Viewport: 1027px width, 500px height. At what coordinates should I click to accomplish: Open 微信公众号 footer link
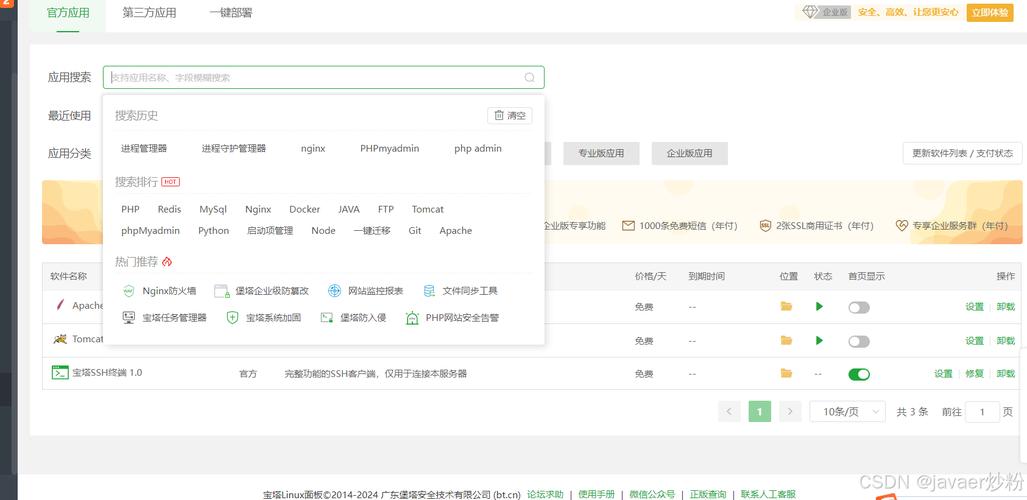click(652, 494)
